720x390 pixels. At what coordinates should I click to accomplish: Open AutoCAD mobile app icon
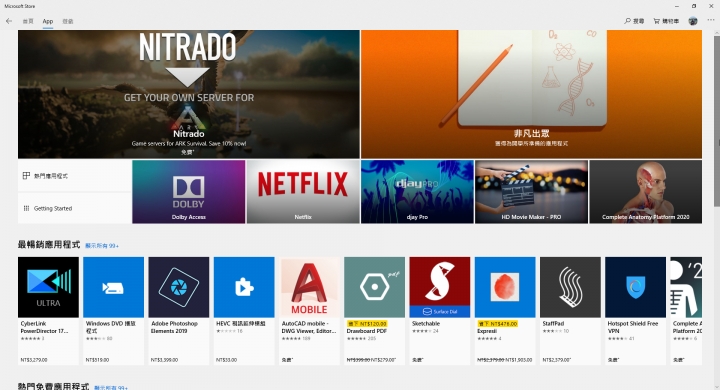(309, 287)
